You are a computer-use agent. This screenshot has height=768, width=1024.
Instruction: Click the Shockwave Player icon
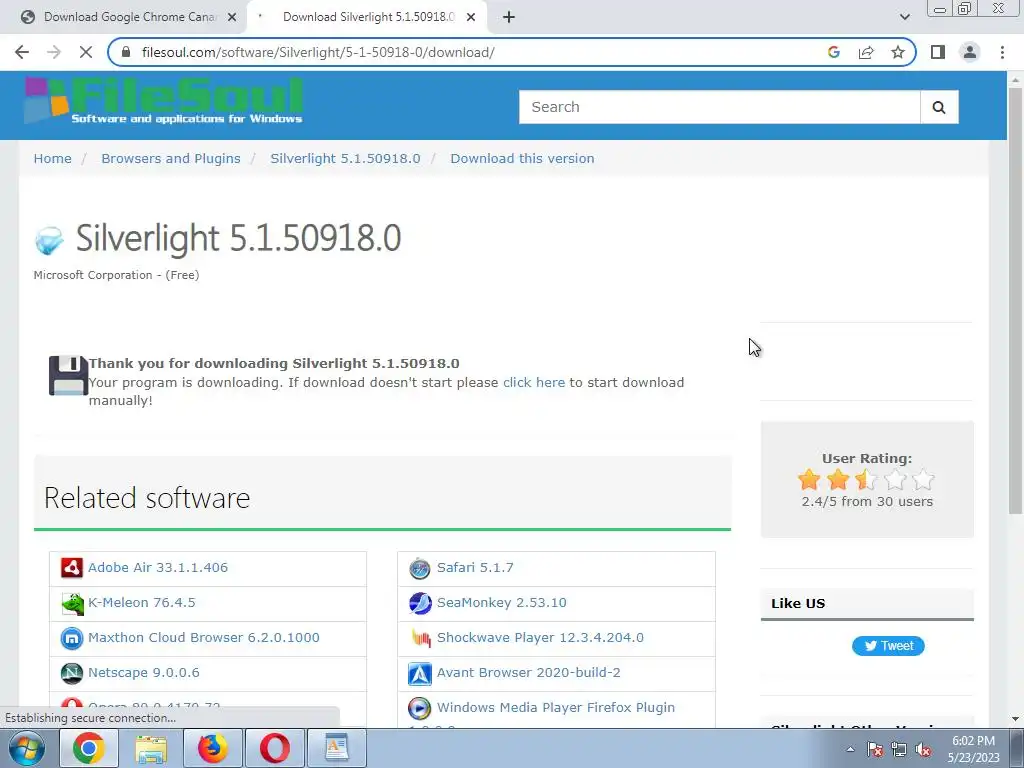(x=421, y=638)
